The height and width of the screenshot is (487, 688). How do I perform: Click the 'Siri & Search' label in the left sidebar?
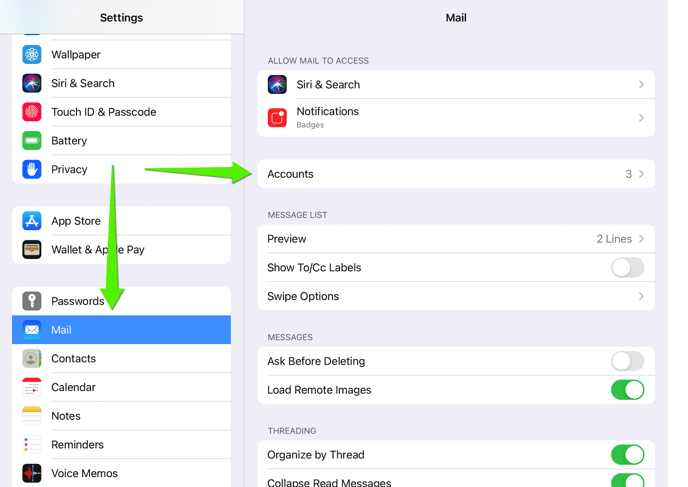coord(83,83)
